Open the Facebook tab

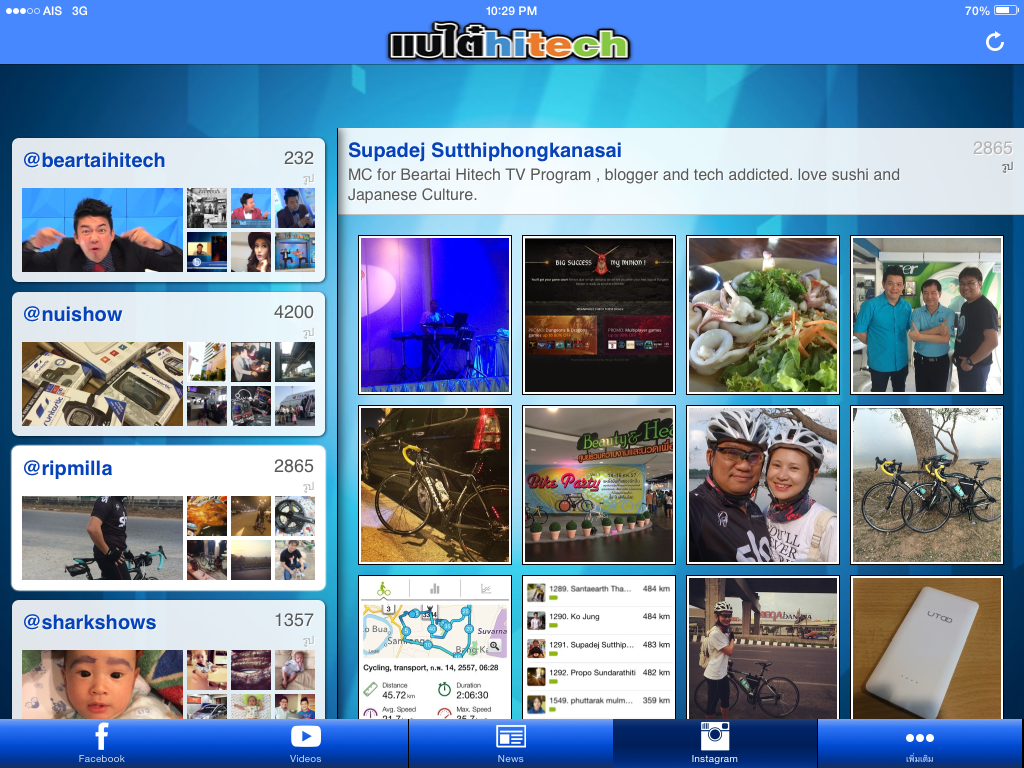pyautogui.click(x=102, y=744)
